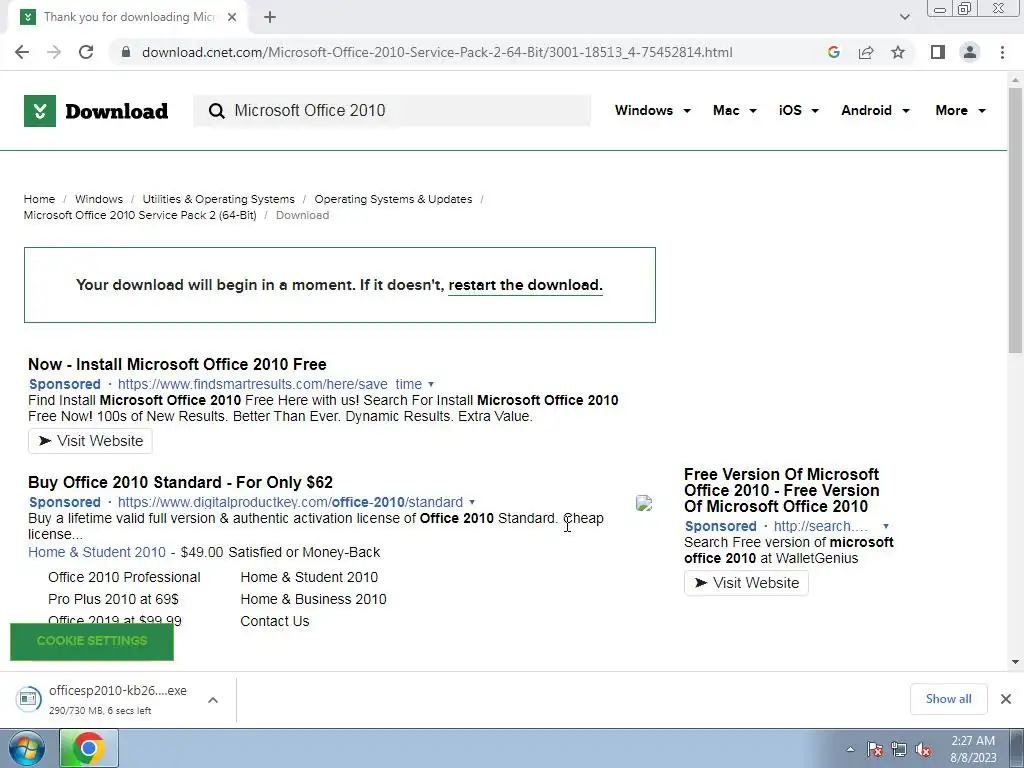Click the share page icon

[866, 52]
